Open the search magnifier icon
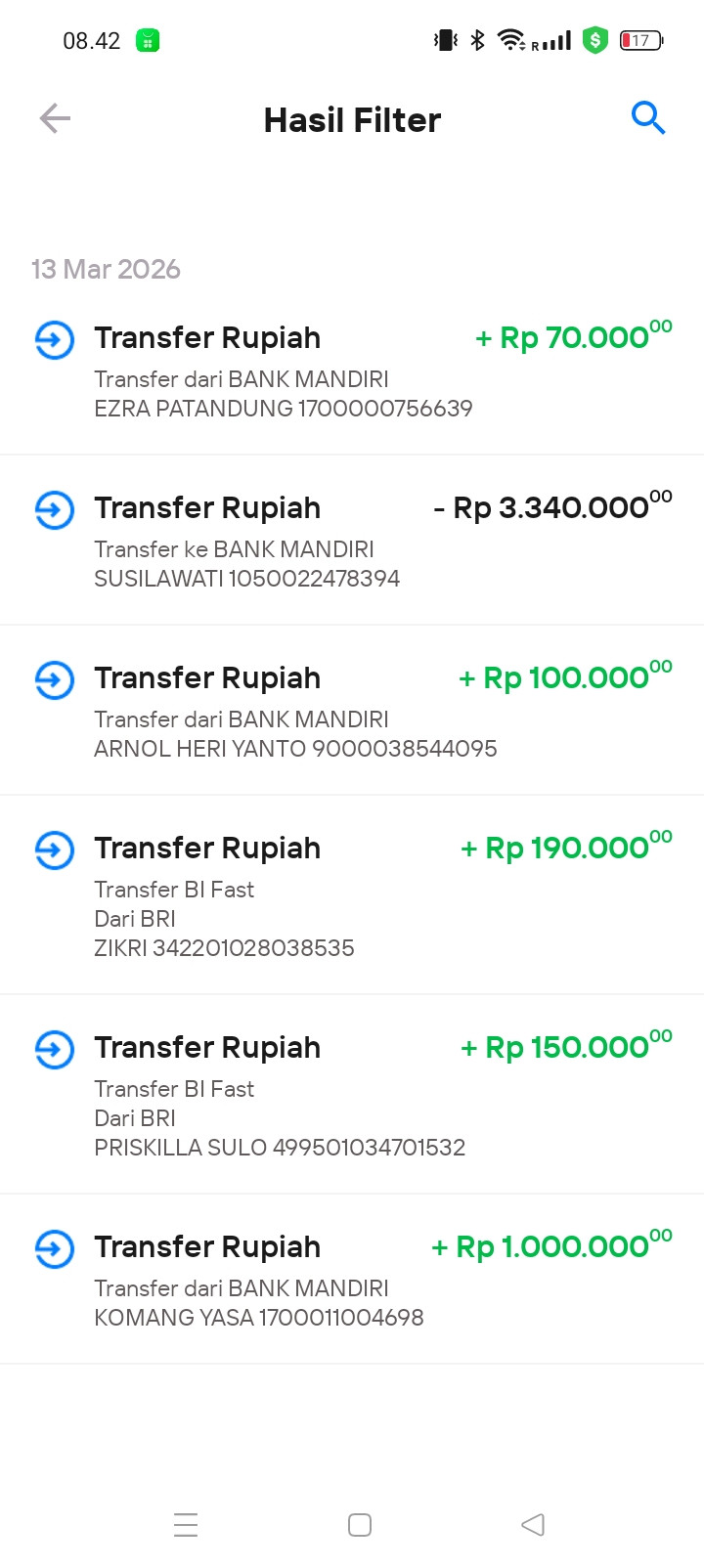This screenshot has width=704, height=1568. click(x=648, y=118)
